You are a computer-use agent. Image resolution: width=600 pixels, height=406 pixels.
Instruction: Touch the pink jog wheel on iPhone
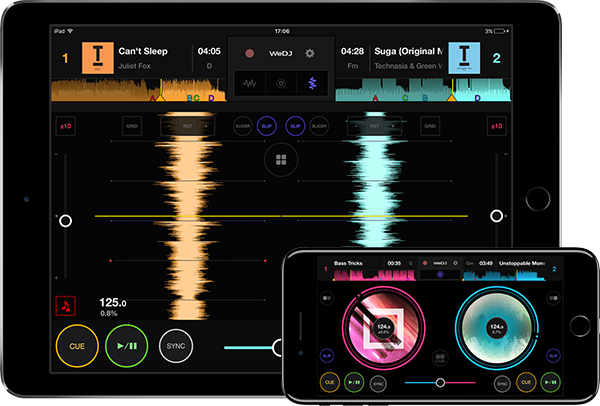pyautogui.click(x=383, y=328)
